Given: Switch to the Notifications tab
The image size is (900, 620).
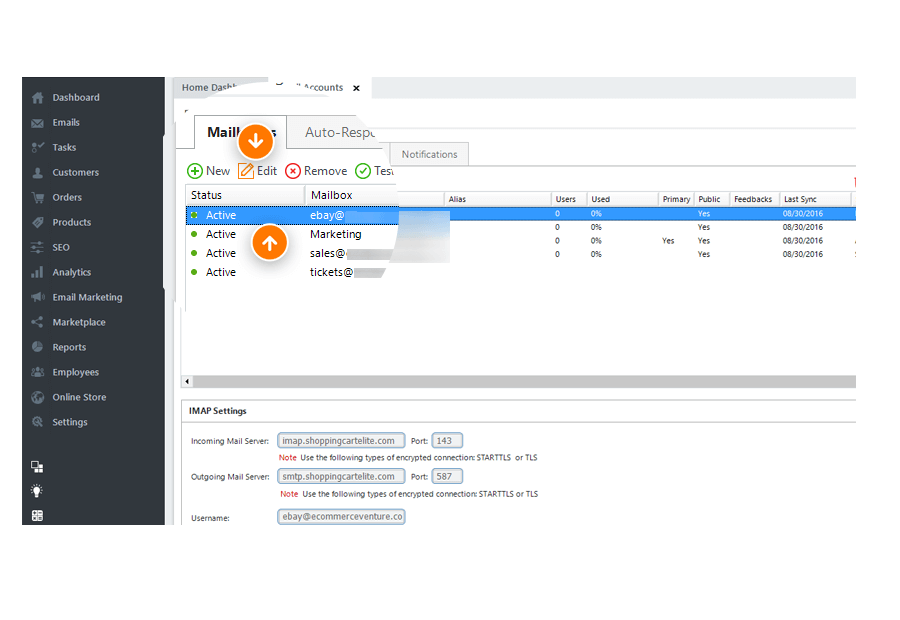Looking at the screenshot, I should [429, 154].
